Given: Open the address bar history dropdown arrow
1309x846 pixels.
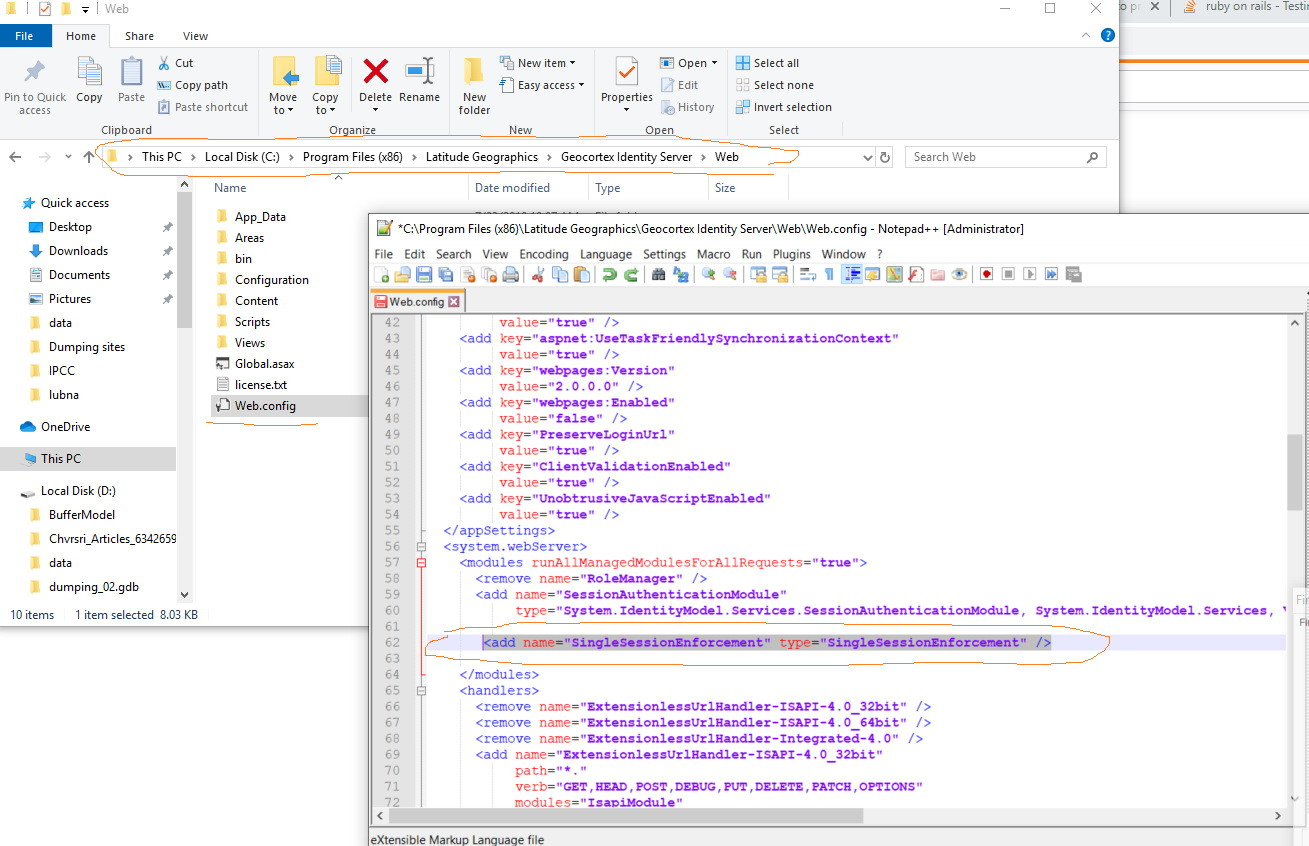Looking at the screenshot, I should (867, 157).
